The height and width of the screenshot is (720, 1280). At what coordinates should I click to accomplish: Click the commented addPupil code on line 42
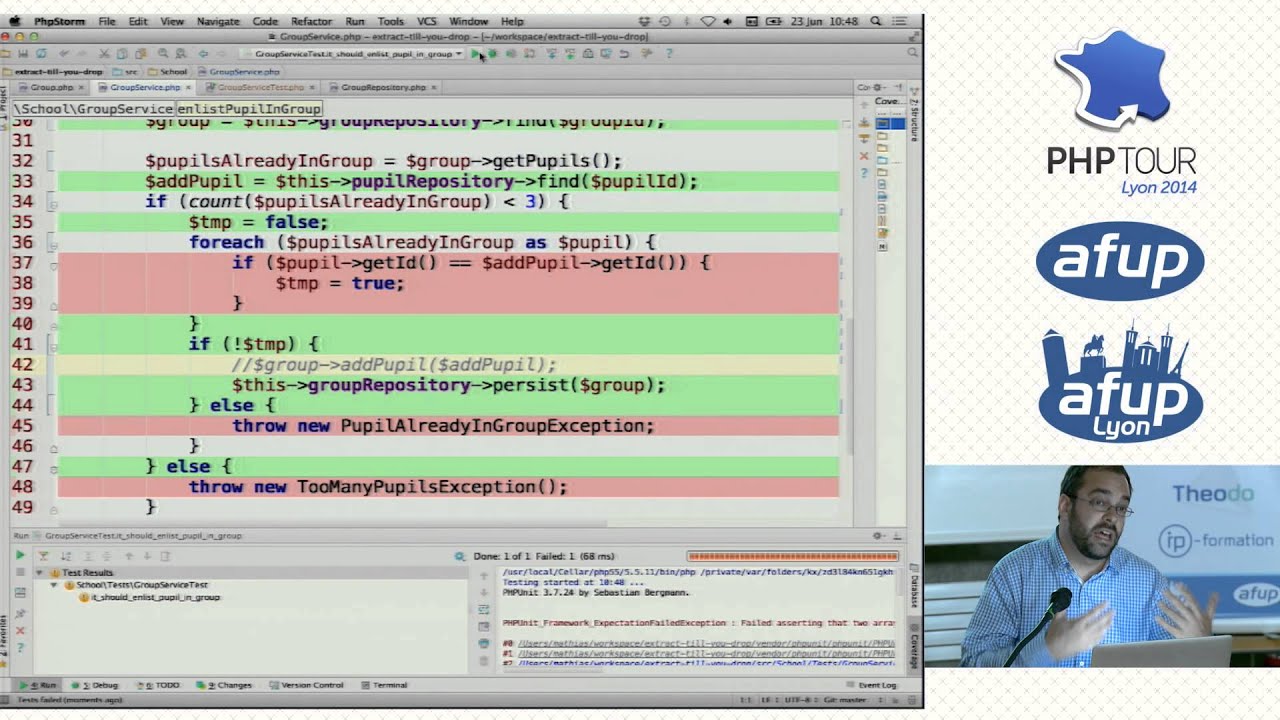click(393, 365)
